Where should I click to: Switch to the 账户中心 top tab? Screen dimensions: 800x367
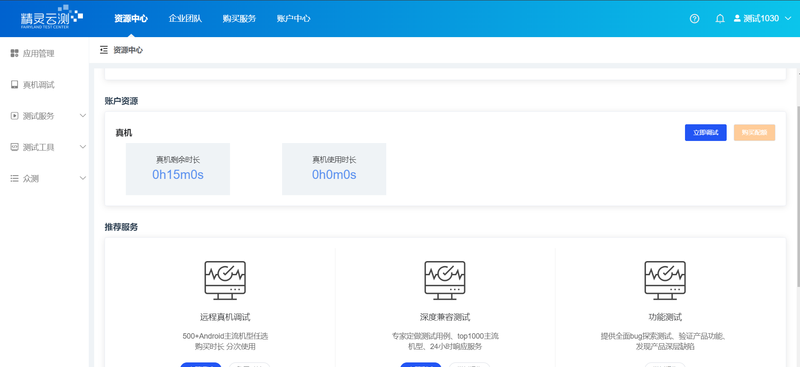coord(293,19)
